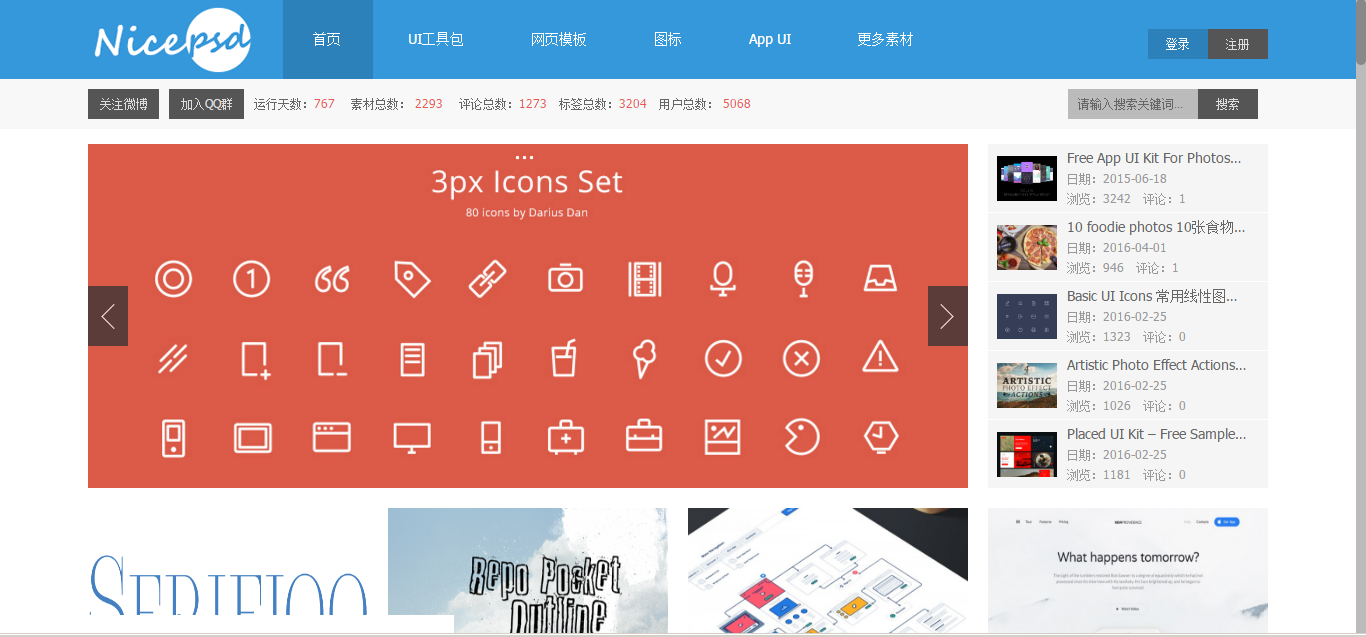Screen dimensions: 1366x637
Task: Click the camera icon in banner
Action: (565, 279)
